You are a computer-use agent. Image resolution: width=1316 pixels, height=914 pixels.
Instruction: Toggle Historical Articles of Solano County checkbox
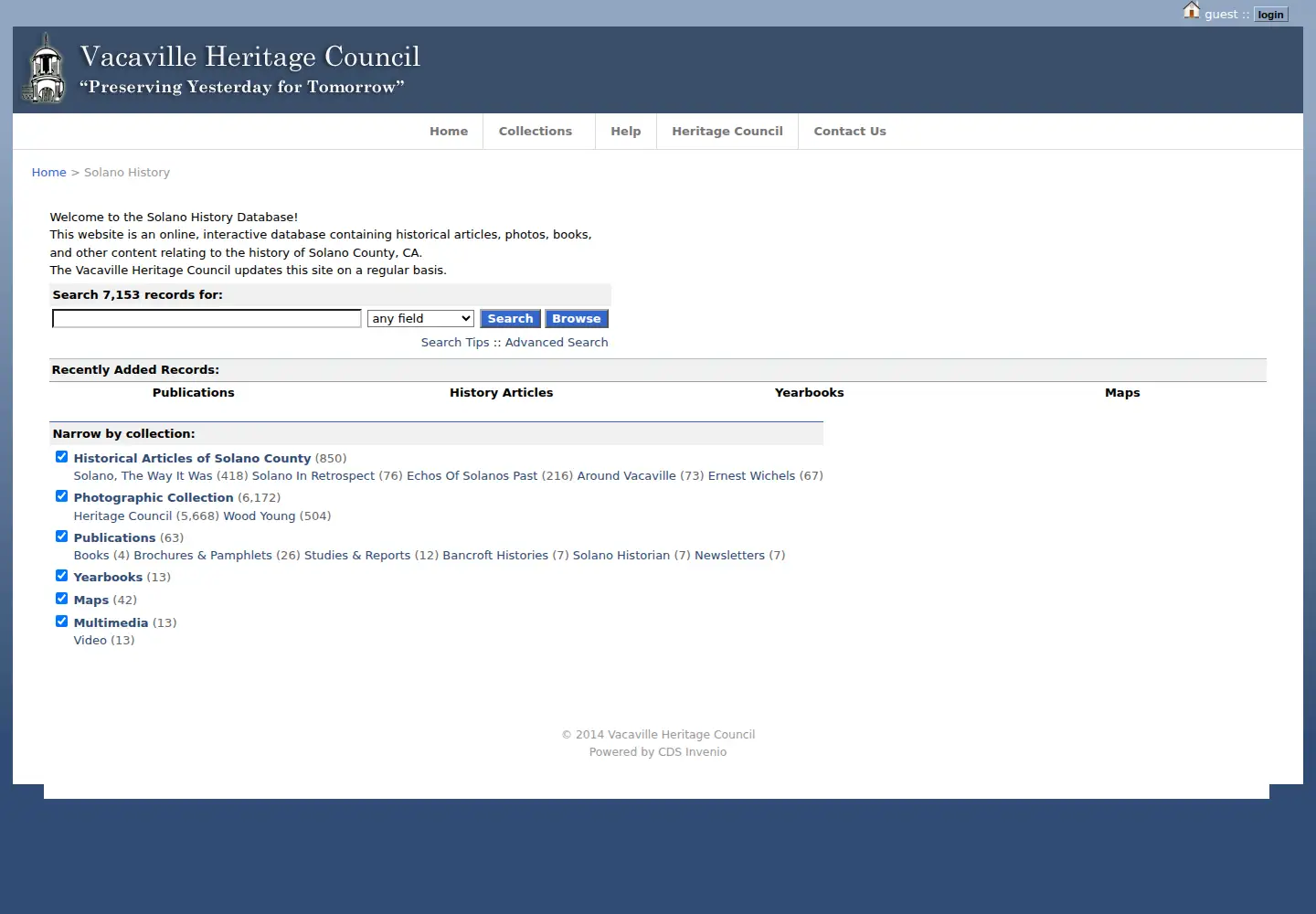click(x=61, y=457)
